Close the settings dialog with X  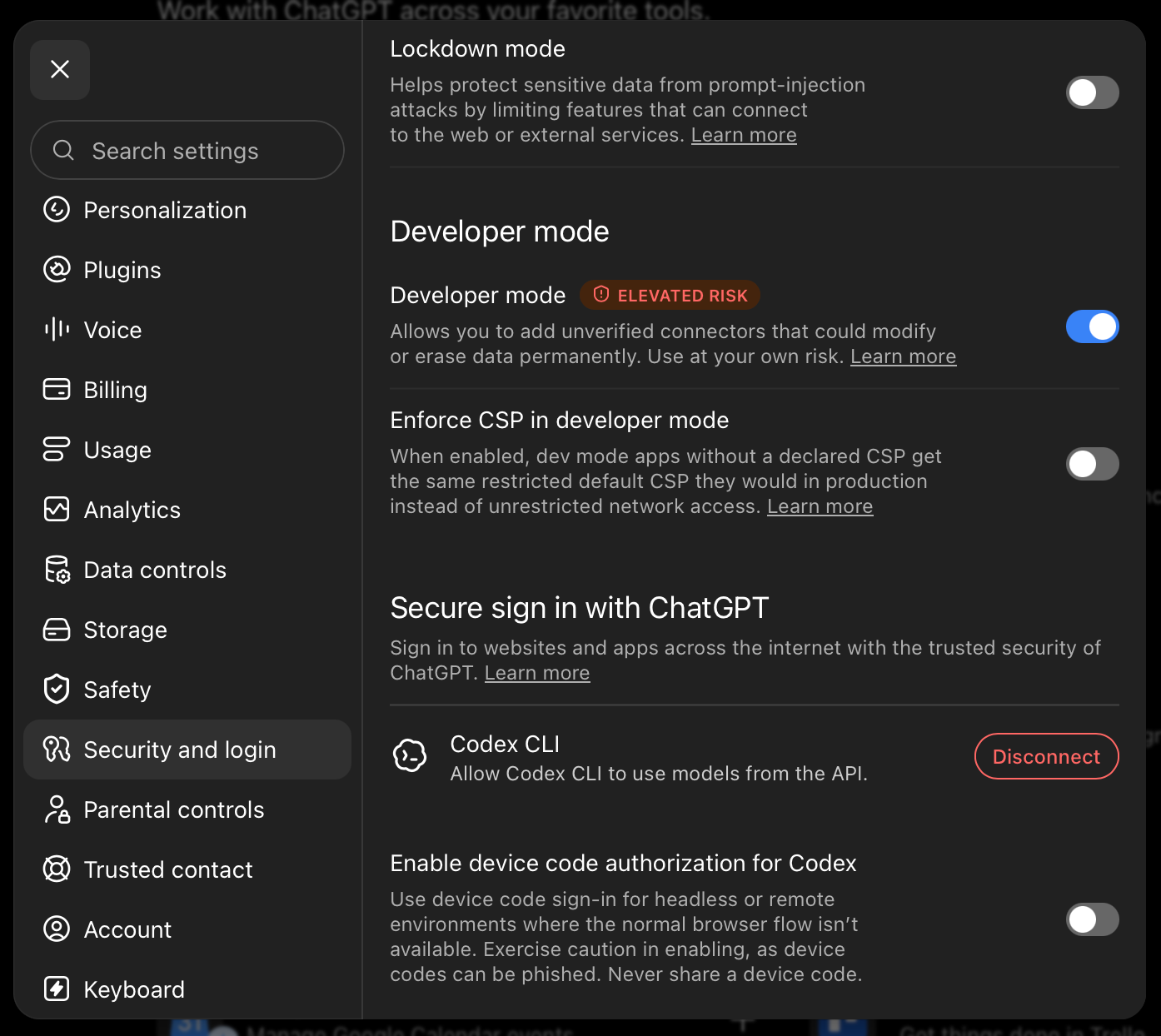[60, 70]
